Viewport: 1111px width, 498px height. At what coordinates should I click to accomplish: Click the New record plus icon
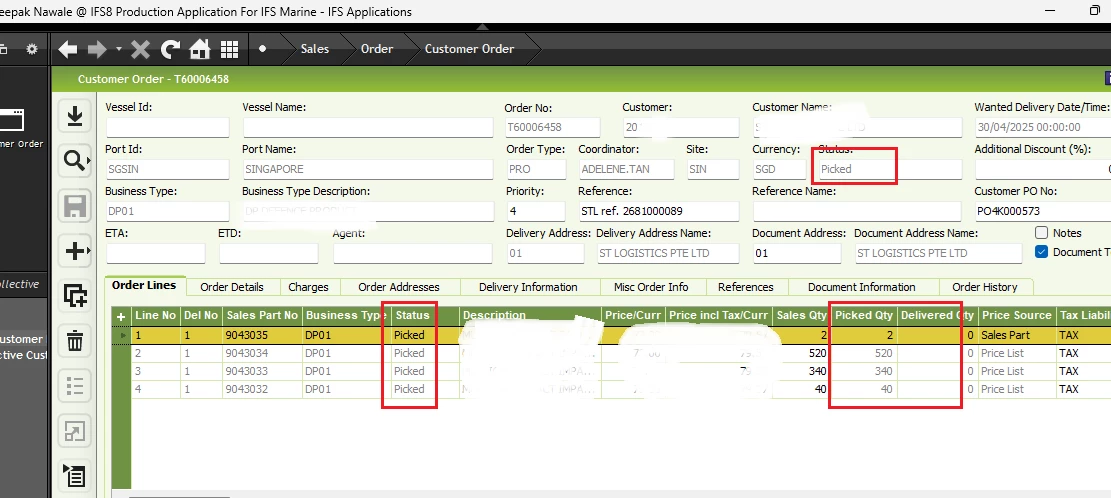tap(75, 250)
